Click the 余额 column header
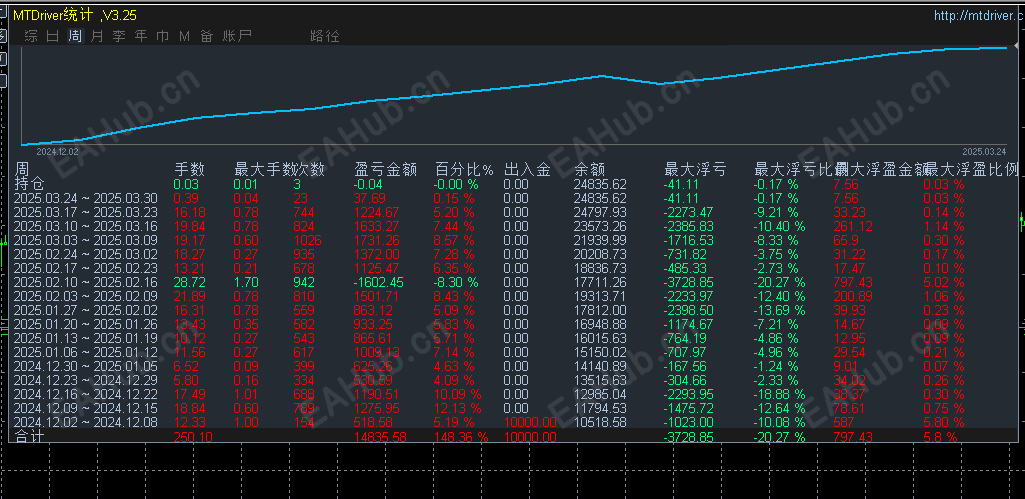This screenshot has width=1025, height=499. pyautogui.click(x=590, y=169)
